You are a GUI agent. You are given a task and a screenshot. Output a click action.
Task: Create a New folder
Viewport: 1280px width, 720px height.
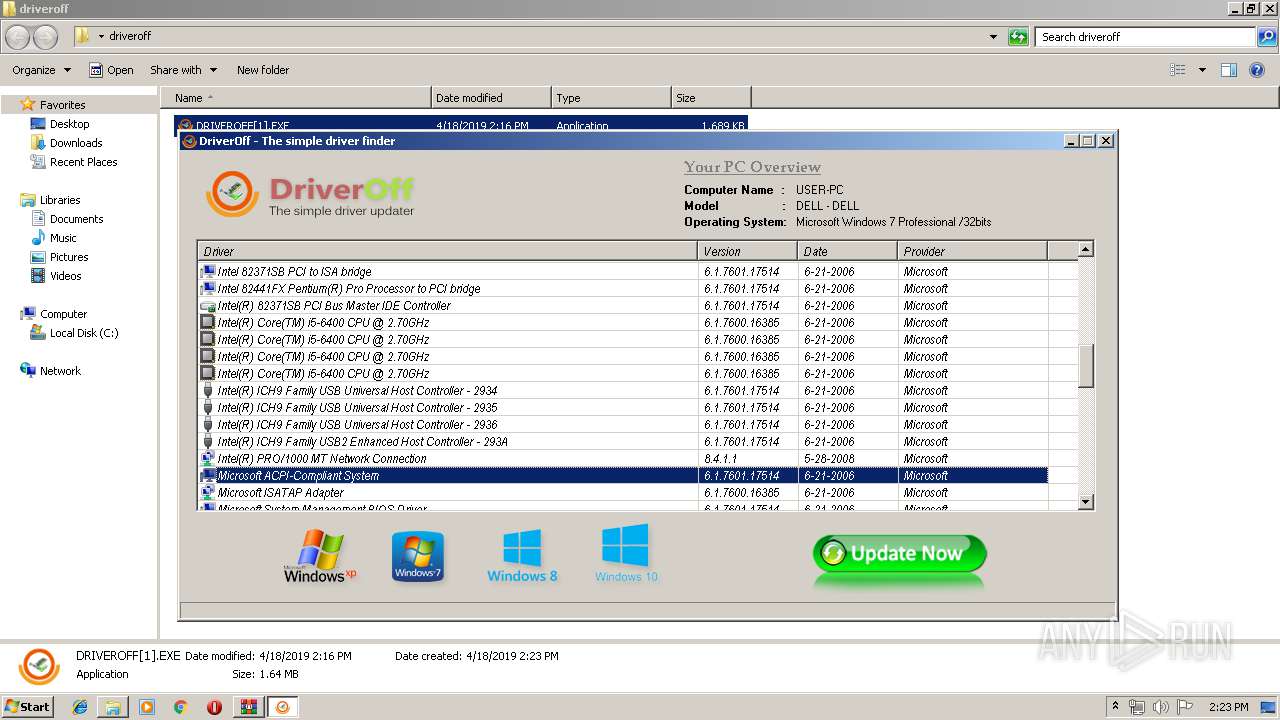(x=263, y=70)
